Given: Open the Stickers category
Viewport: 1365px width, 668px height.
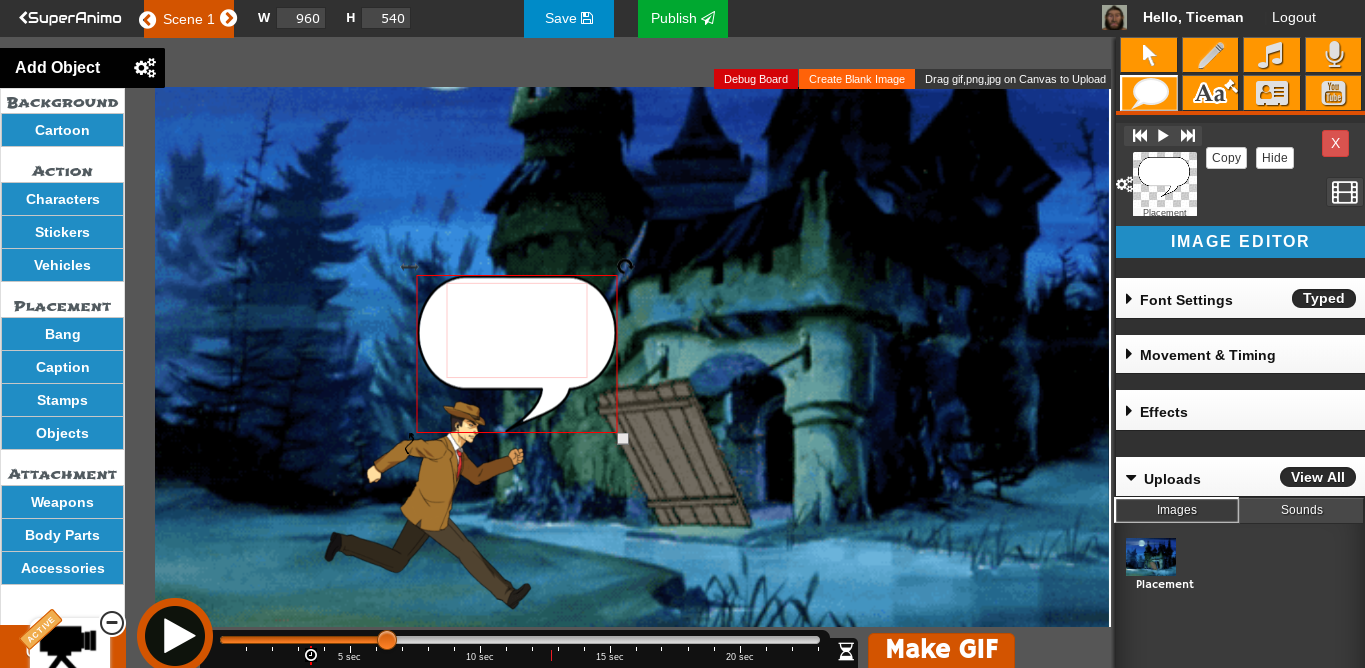Looking at the screenshot, I should pos(62,232).
